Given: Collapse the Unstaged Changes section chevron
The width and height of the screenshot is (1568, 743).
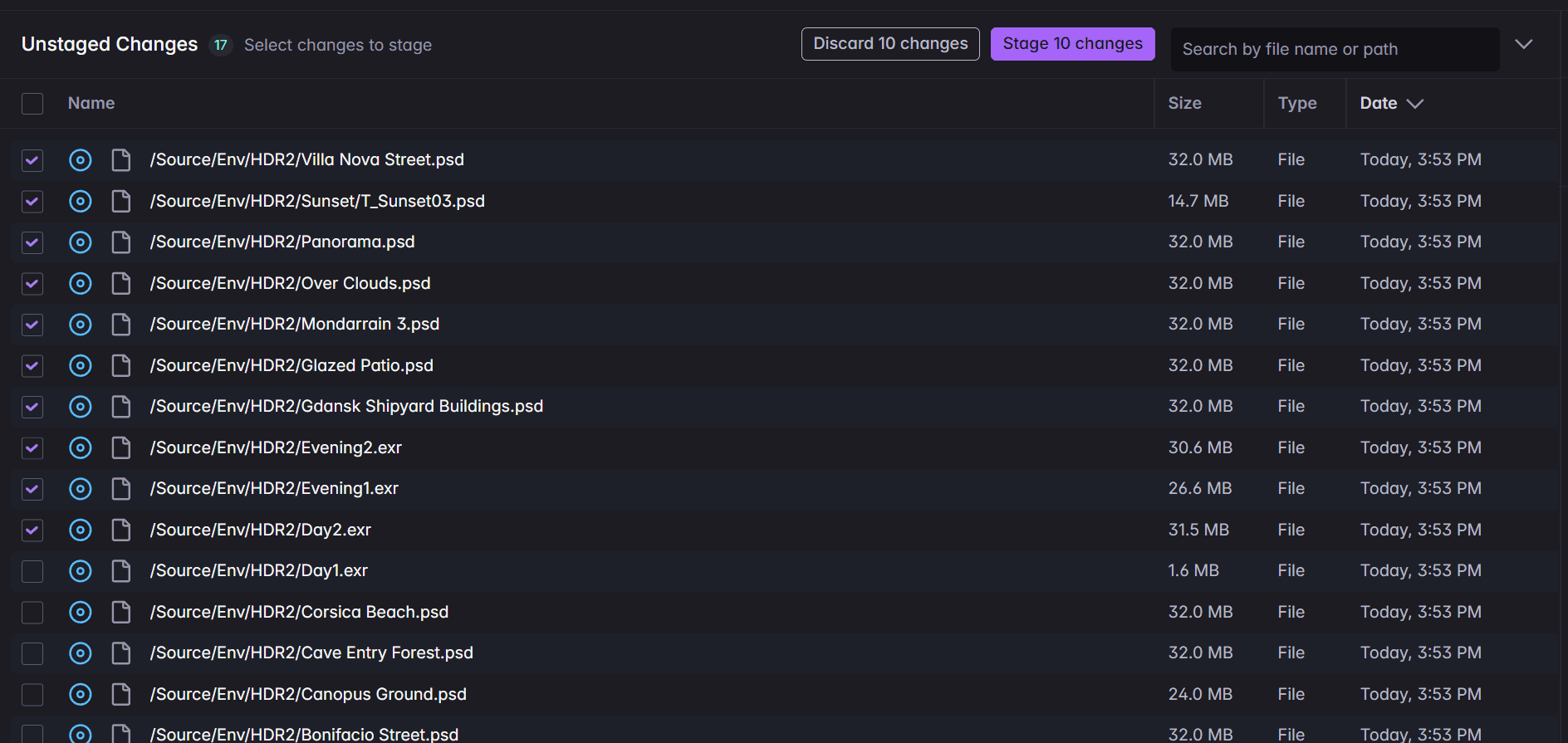Looking at the screenshot, I should 1523,44.
